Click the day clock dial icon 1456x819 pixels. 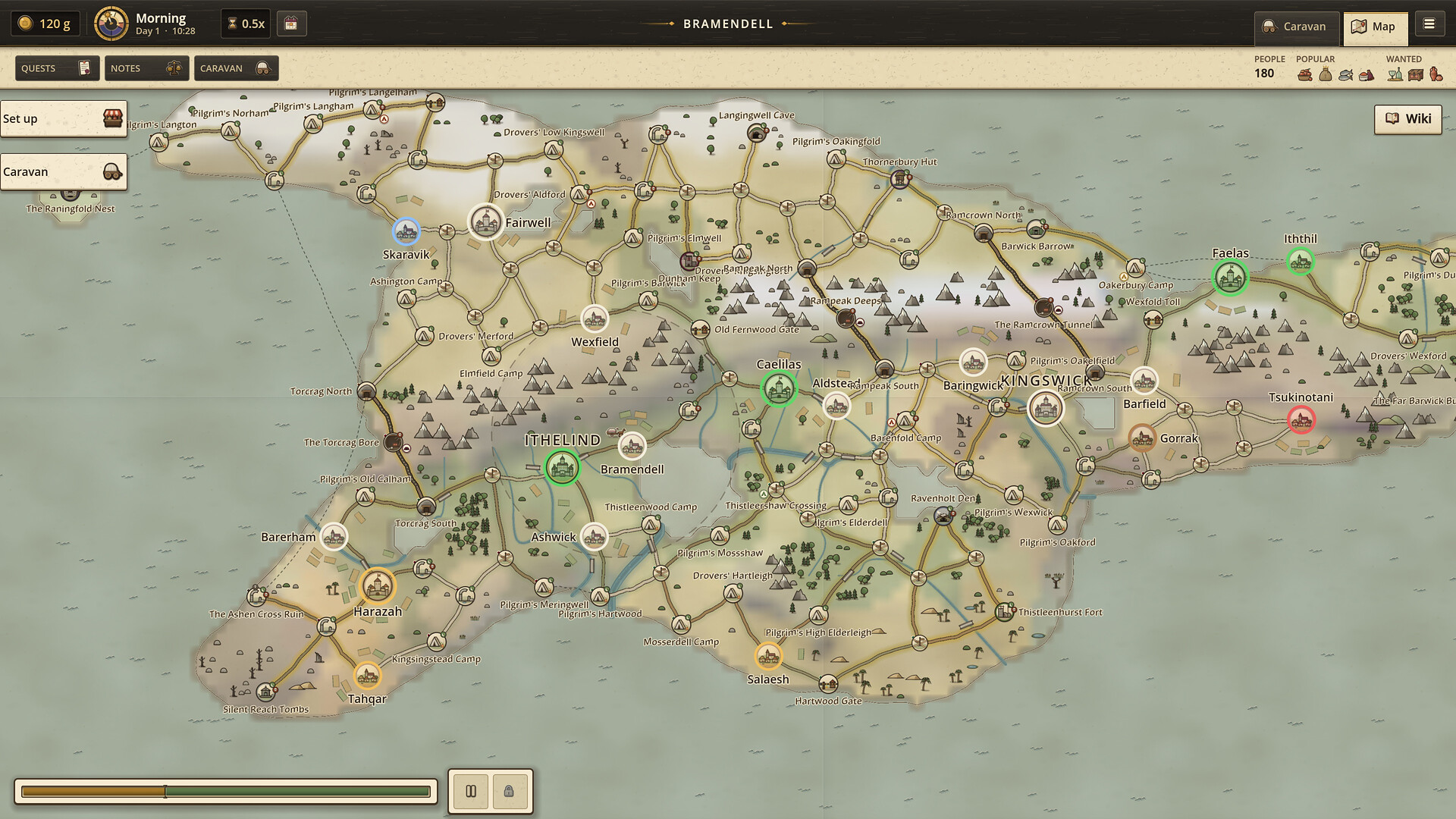point(111,24)
